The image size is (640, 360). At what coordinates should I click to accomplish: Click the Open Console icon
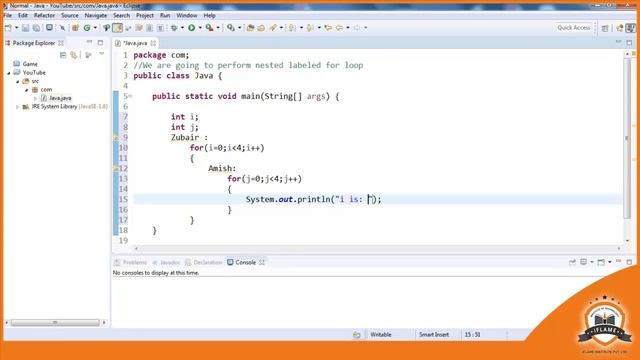(601, 262)
